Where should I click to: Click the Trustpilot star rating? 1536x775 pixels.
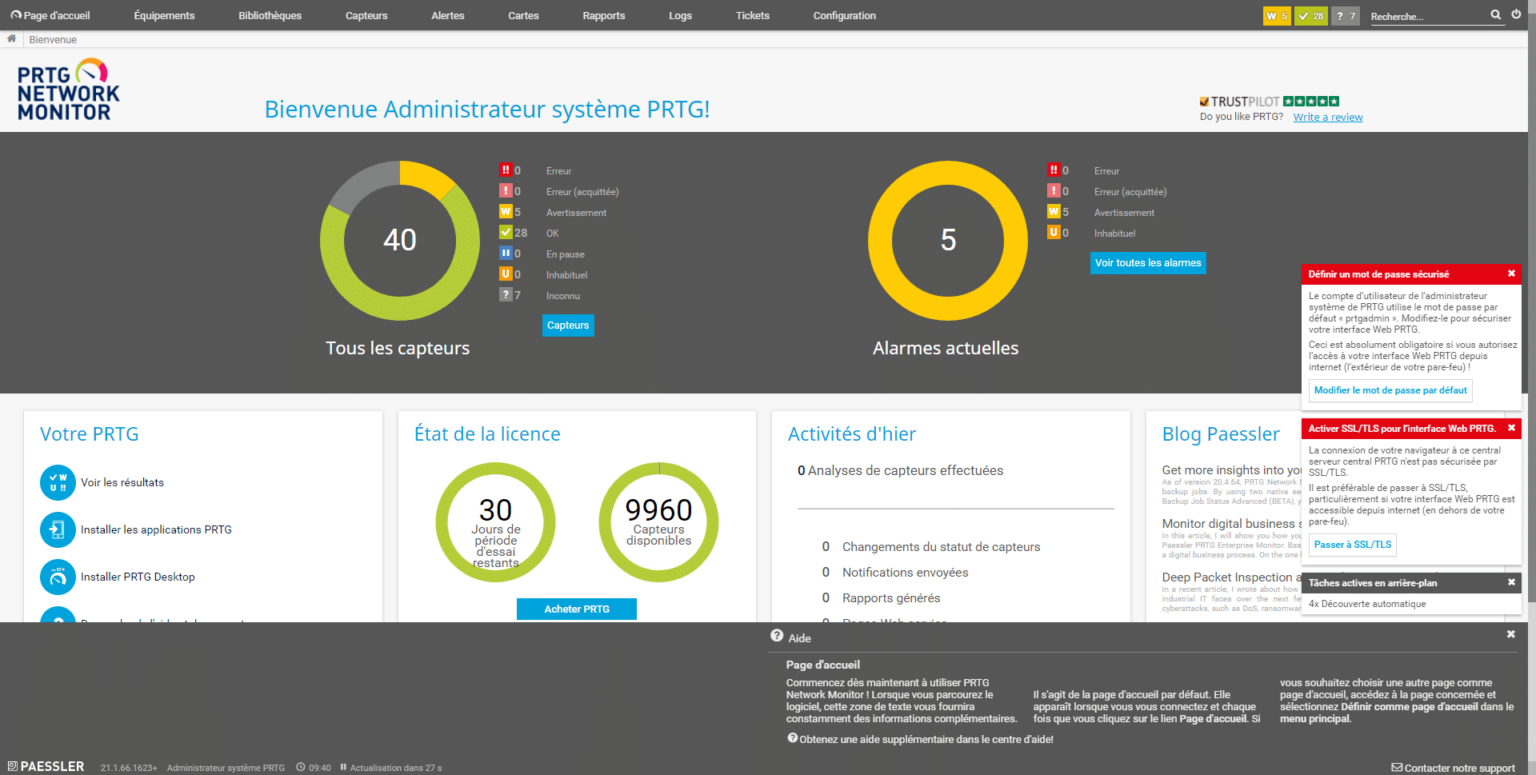[1311, 101]
